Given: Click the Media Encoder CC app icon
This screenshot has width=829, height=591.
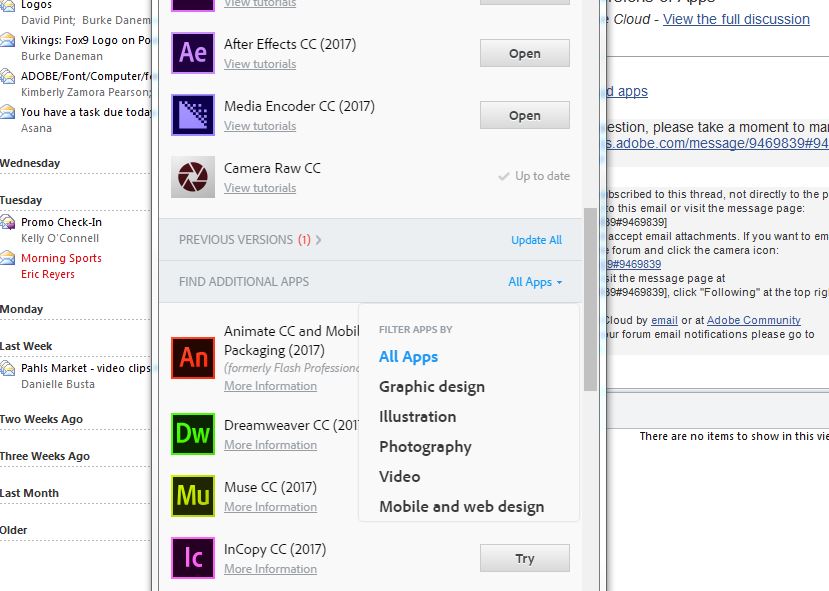Looking at the screenshot, I should (x=191, y=115).
